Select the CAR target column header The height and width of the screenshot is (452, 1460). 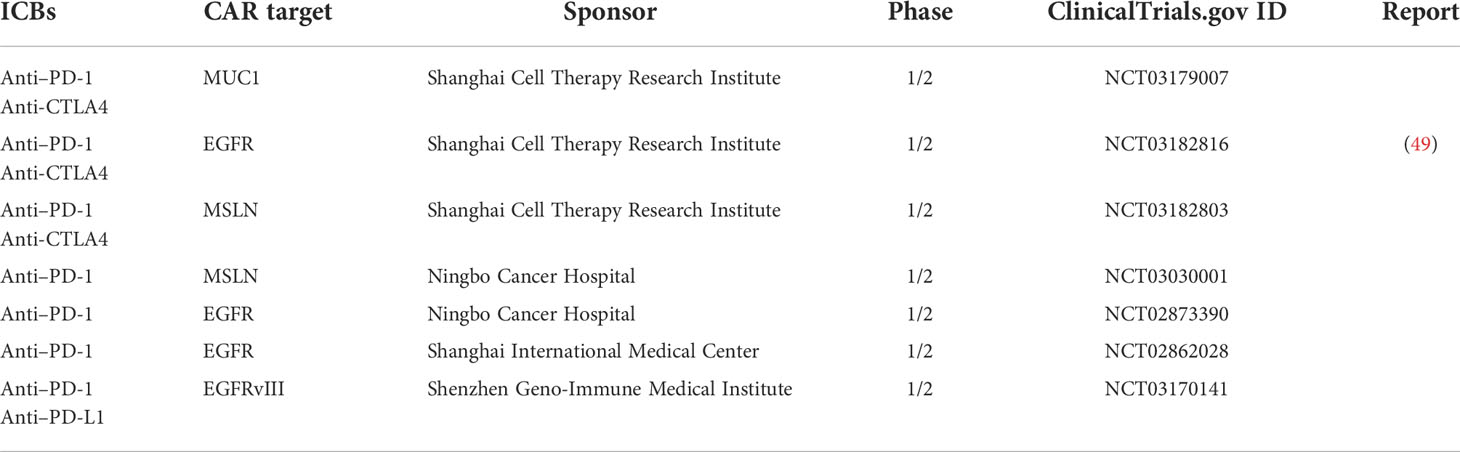[x=266, y=13]
